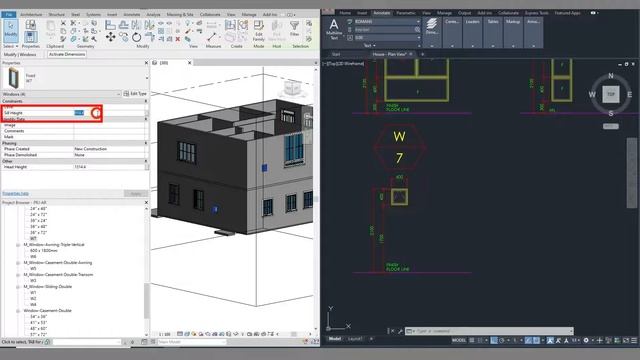Click the Activate Dimensions button
The width and height of the screenshot is (640, 360).
tap(67, 54)
